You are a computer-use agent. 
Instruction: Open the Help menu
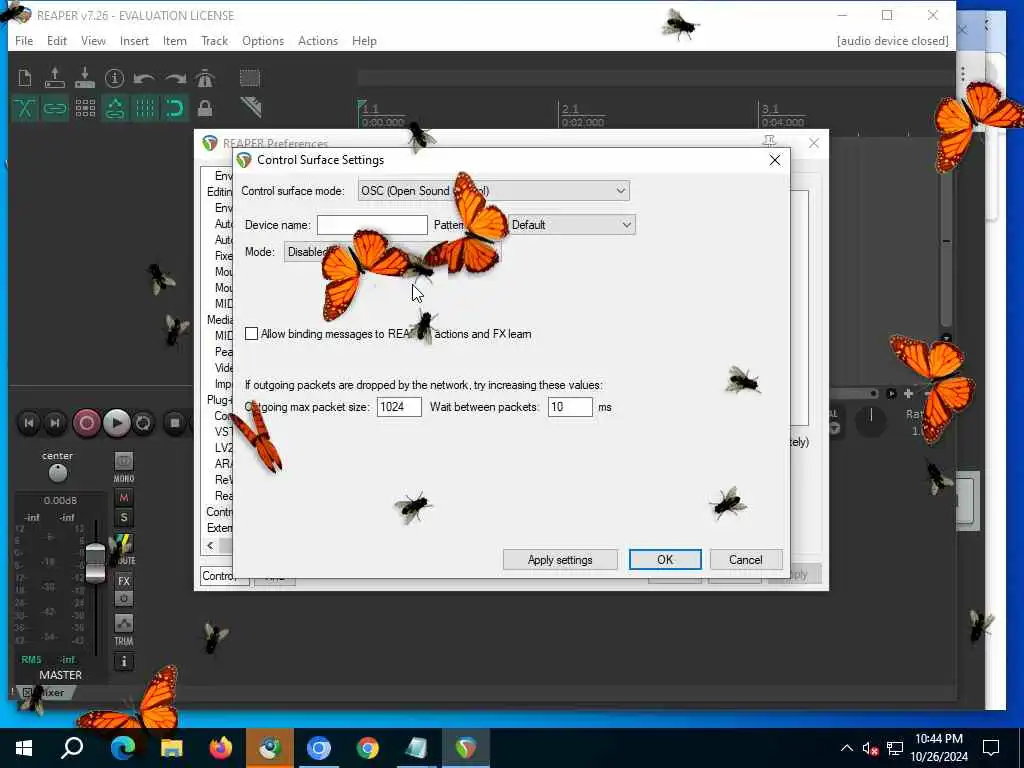364,40
